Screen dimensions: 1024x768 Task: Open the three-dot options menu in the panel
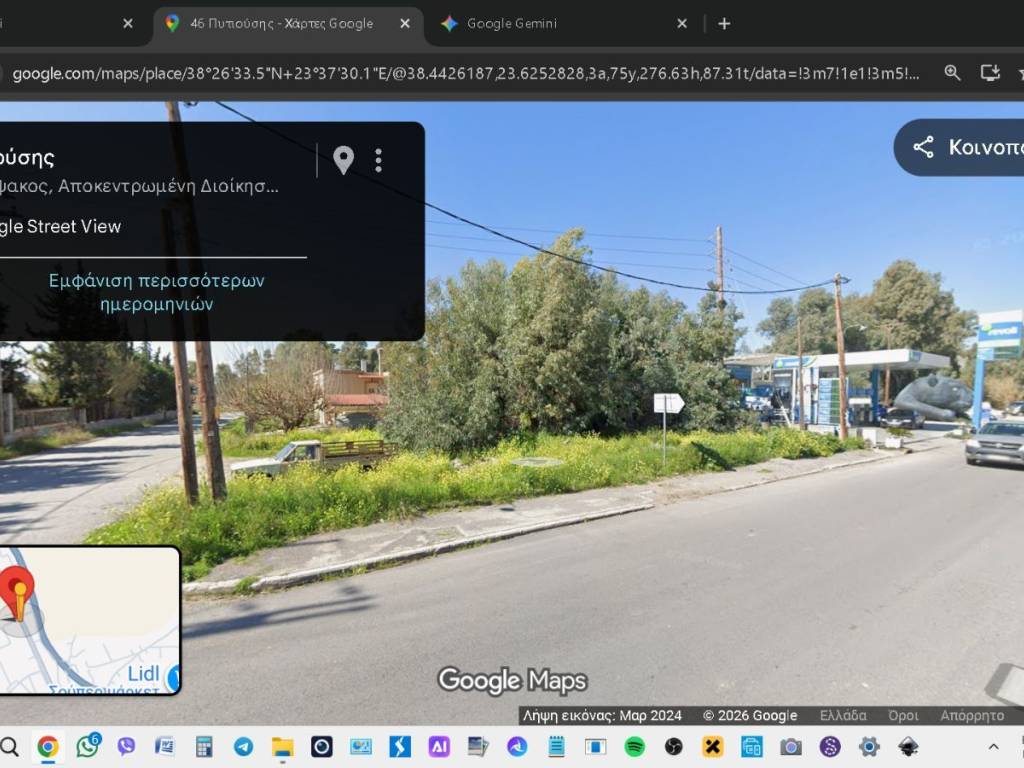pos(378,160)
